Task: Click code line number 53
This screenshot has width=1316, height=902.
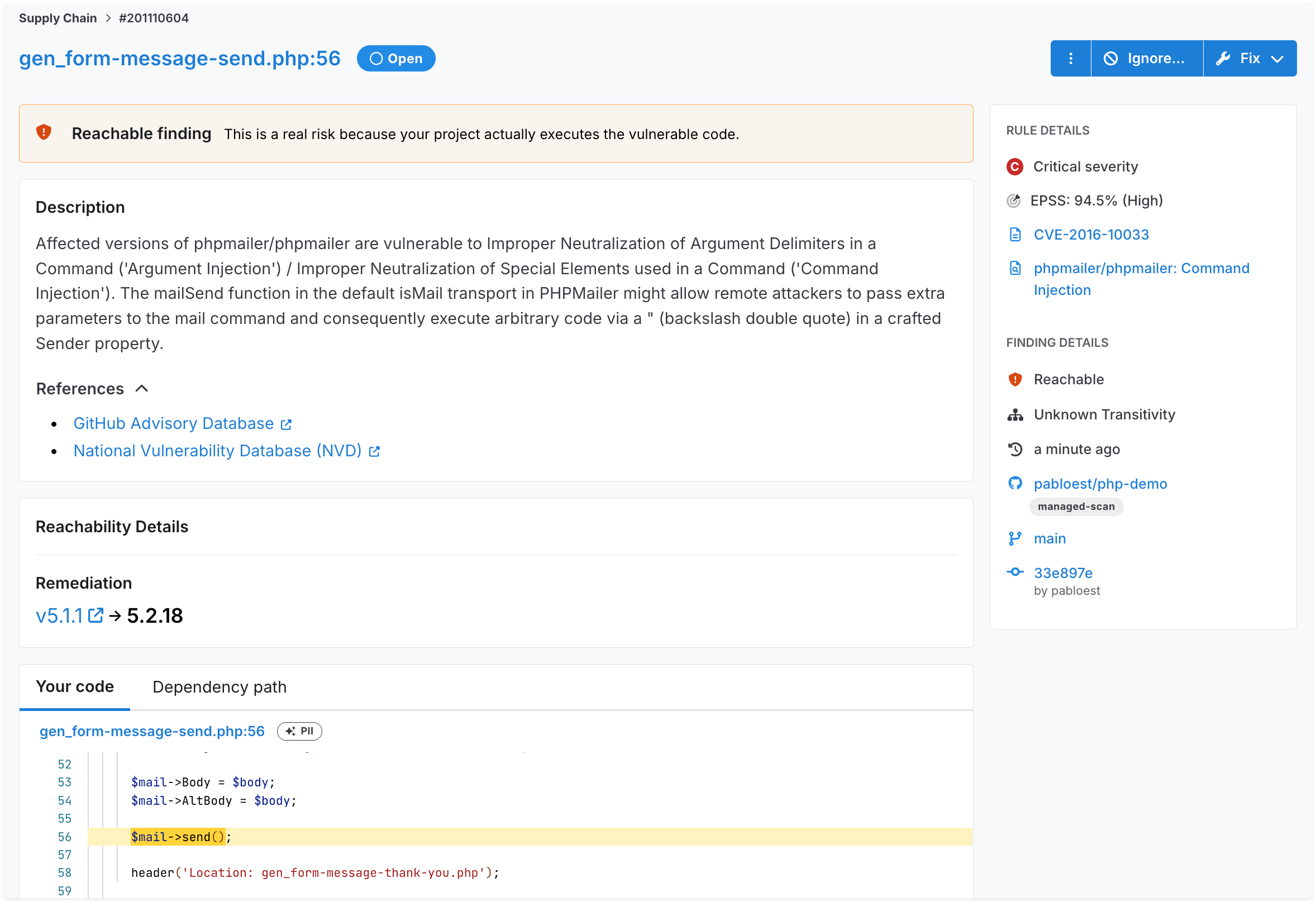Action: point(65,782)
